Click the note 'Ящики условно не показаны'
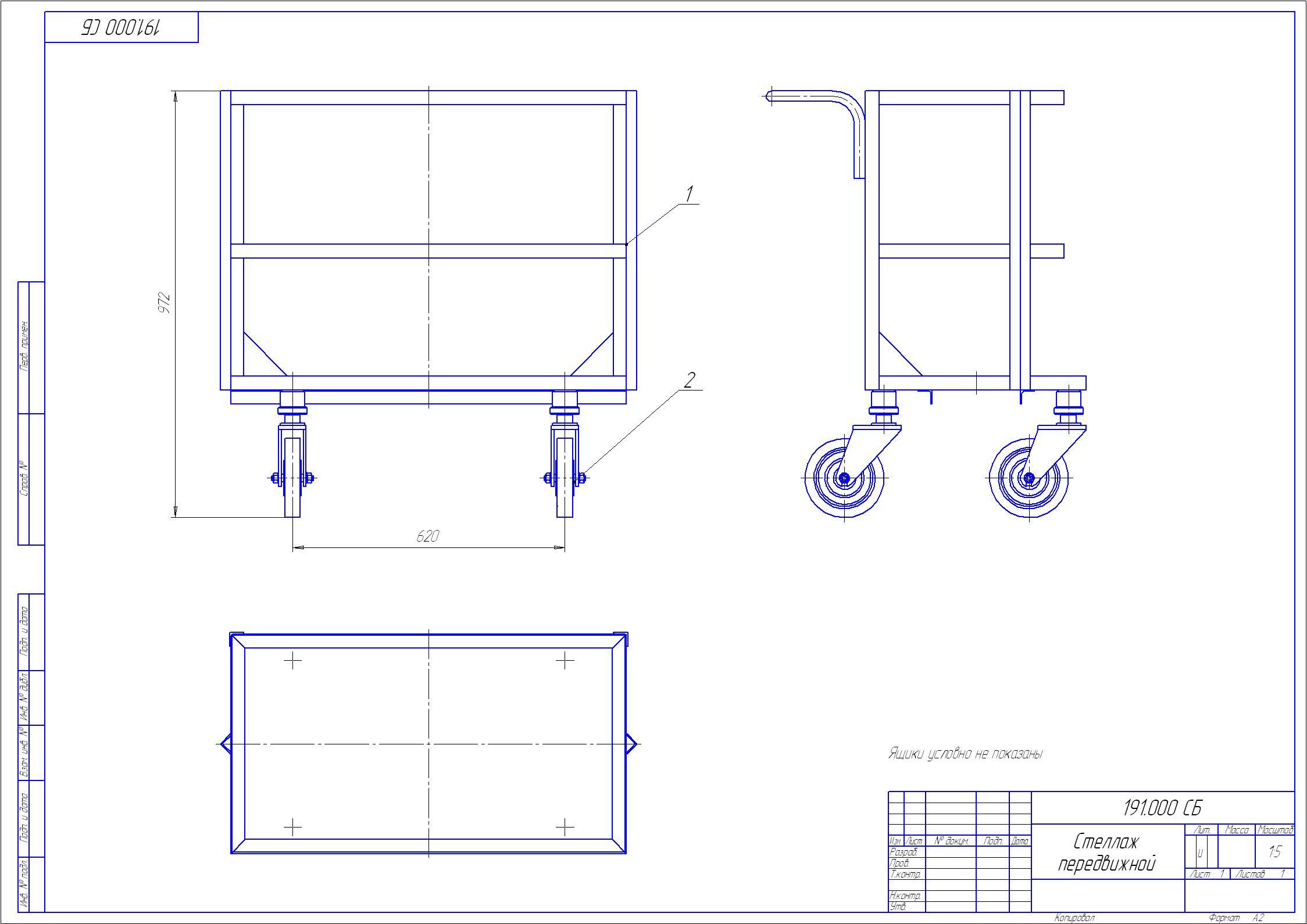The image size is (1307, 924). tap(966, 754)
